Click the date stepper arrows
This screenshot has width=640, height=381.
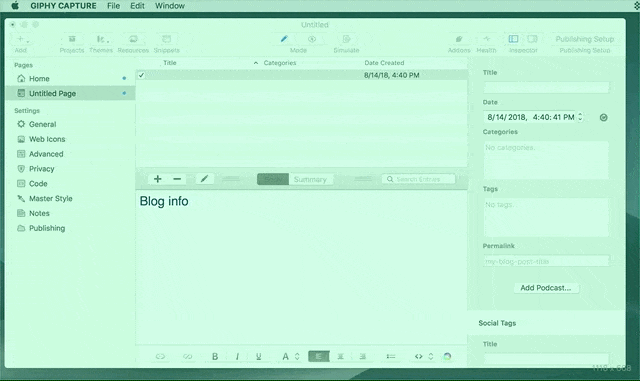coord(580,117)
